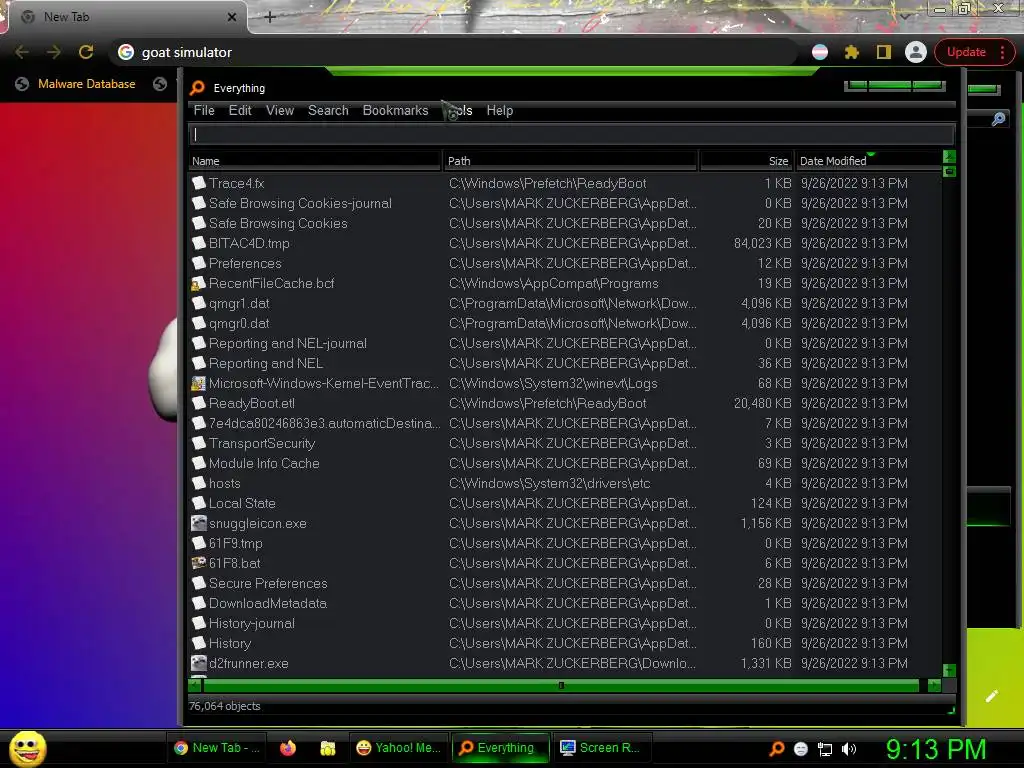Click the Chrome back navigation arrow
This screenshot has width=1024, height=768.
[22, 52]
